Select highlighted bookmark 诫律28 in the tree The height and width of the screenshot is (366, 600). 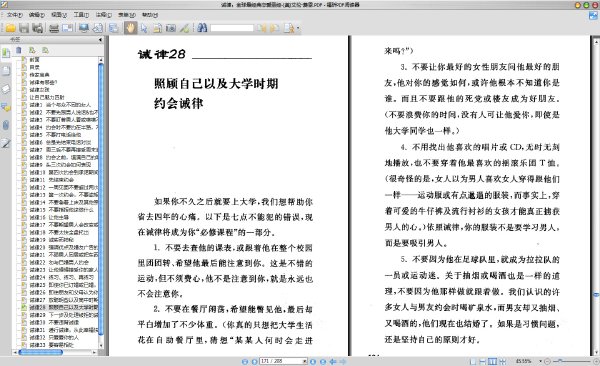(x=64, y=307)
